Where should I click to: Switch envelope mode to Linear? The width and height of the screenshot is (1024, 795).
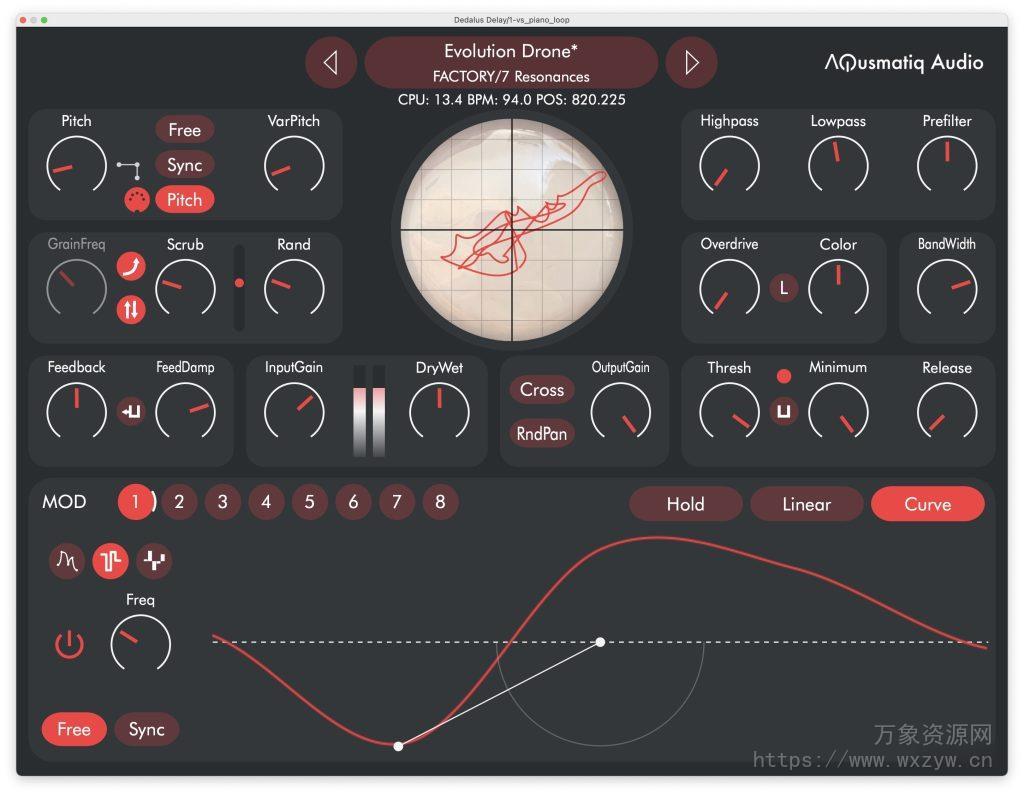[806, 505]
